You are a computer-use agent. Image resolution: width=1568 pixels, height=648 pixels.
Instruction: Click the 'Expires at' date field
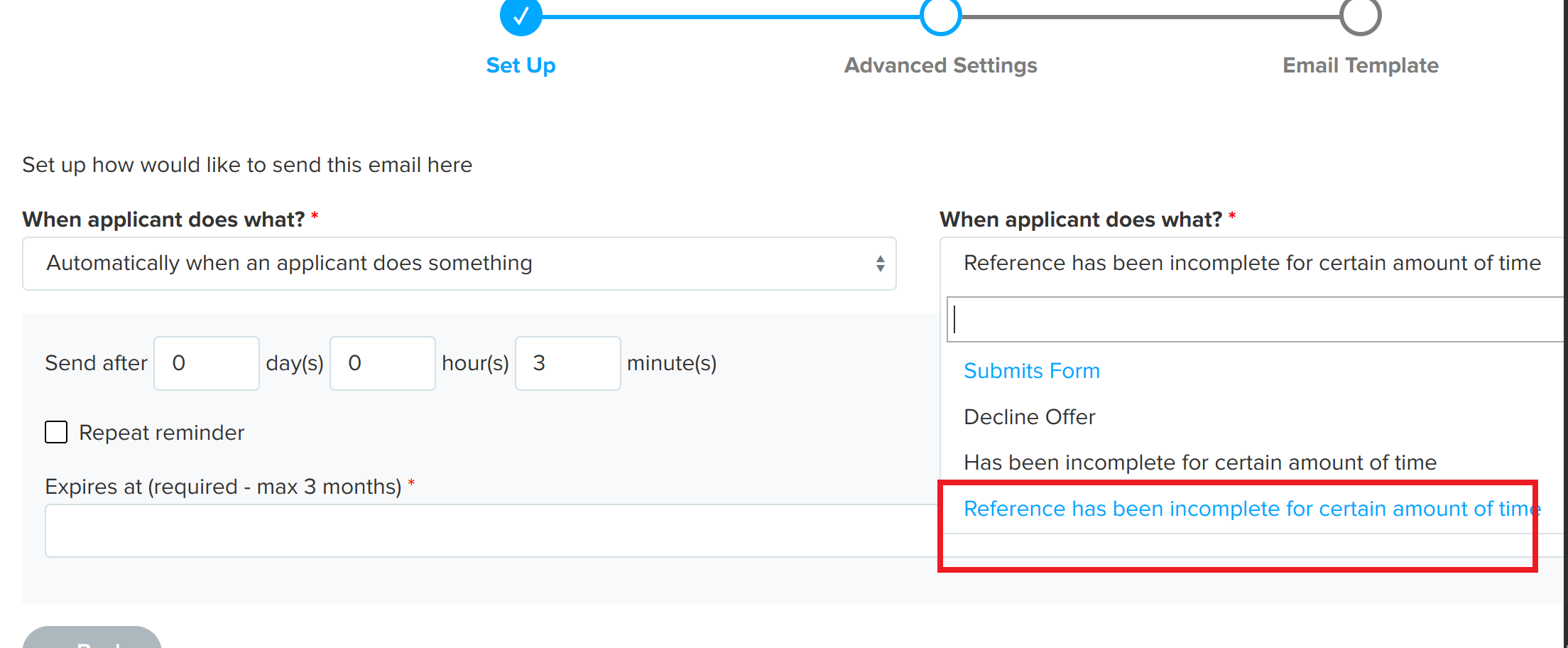(x=490, y=531)
